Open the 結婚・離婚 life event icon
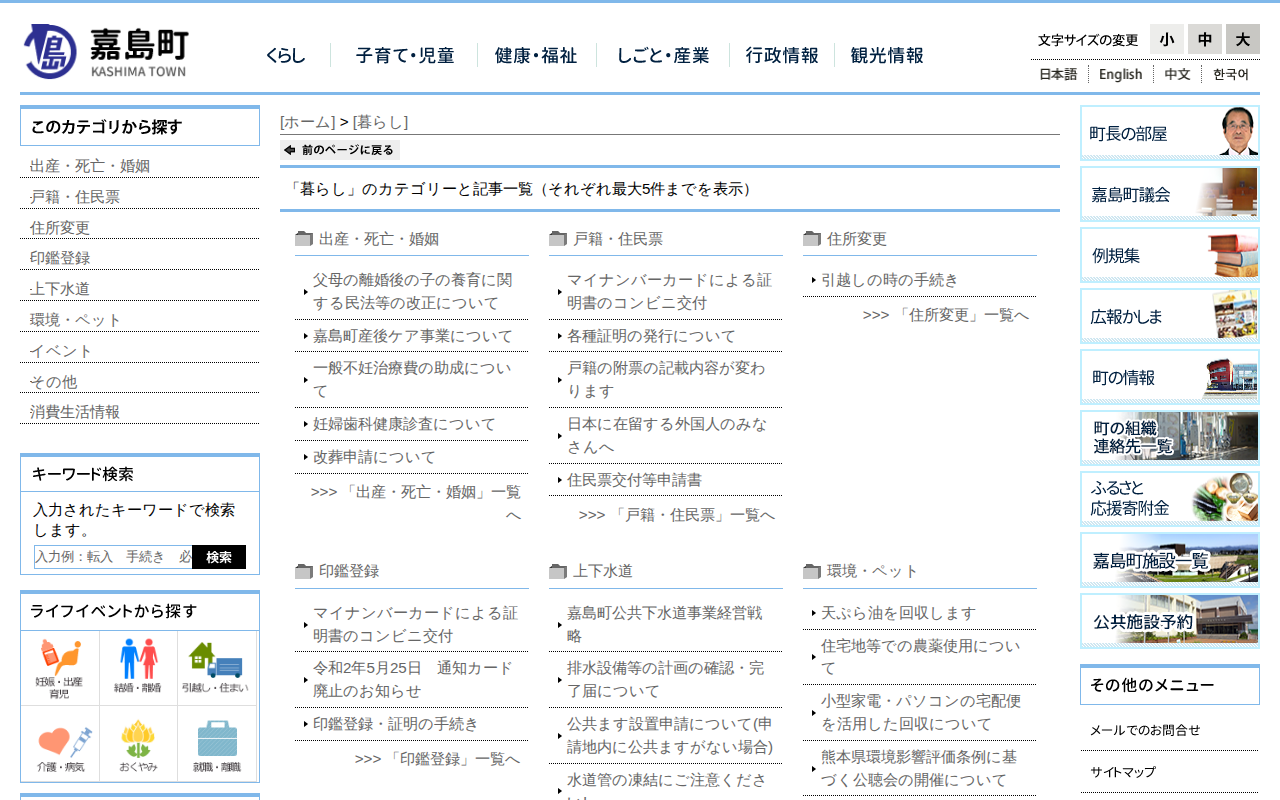This screenshot has width=1280, height=800. 139,668
